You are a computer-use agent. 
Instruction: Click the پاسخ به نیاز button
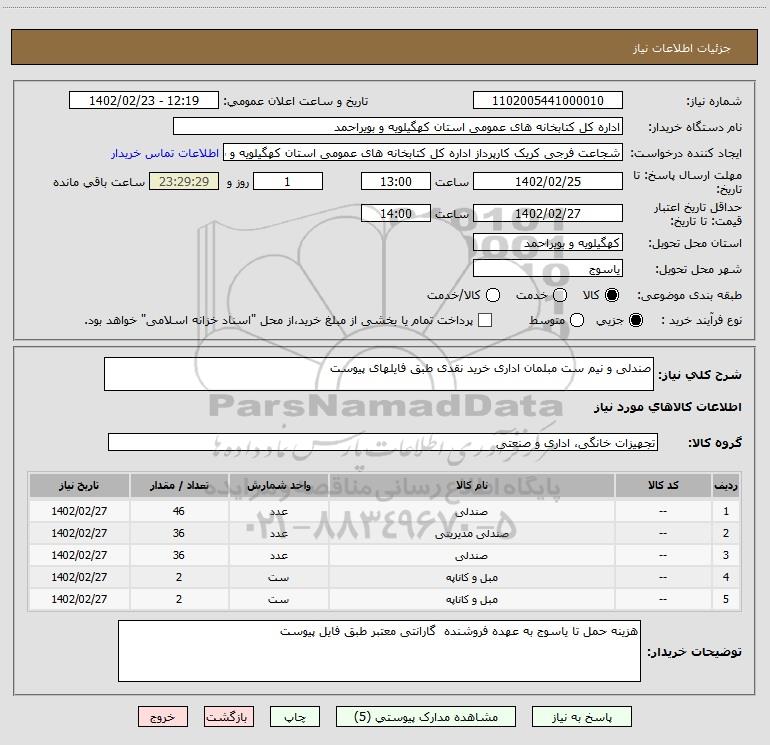[x=582, y=717]
